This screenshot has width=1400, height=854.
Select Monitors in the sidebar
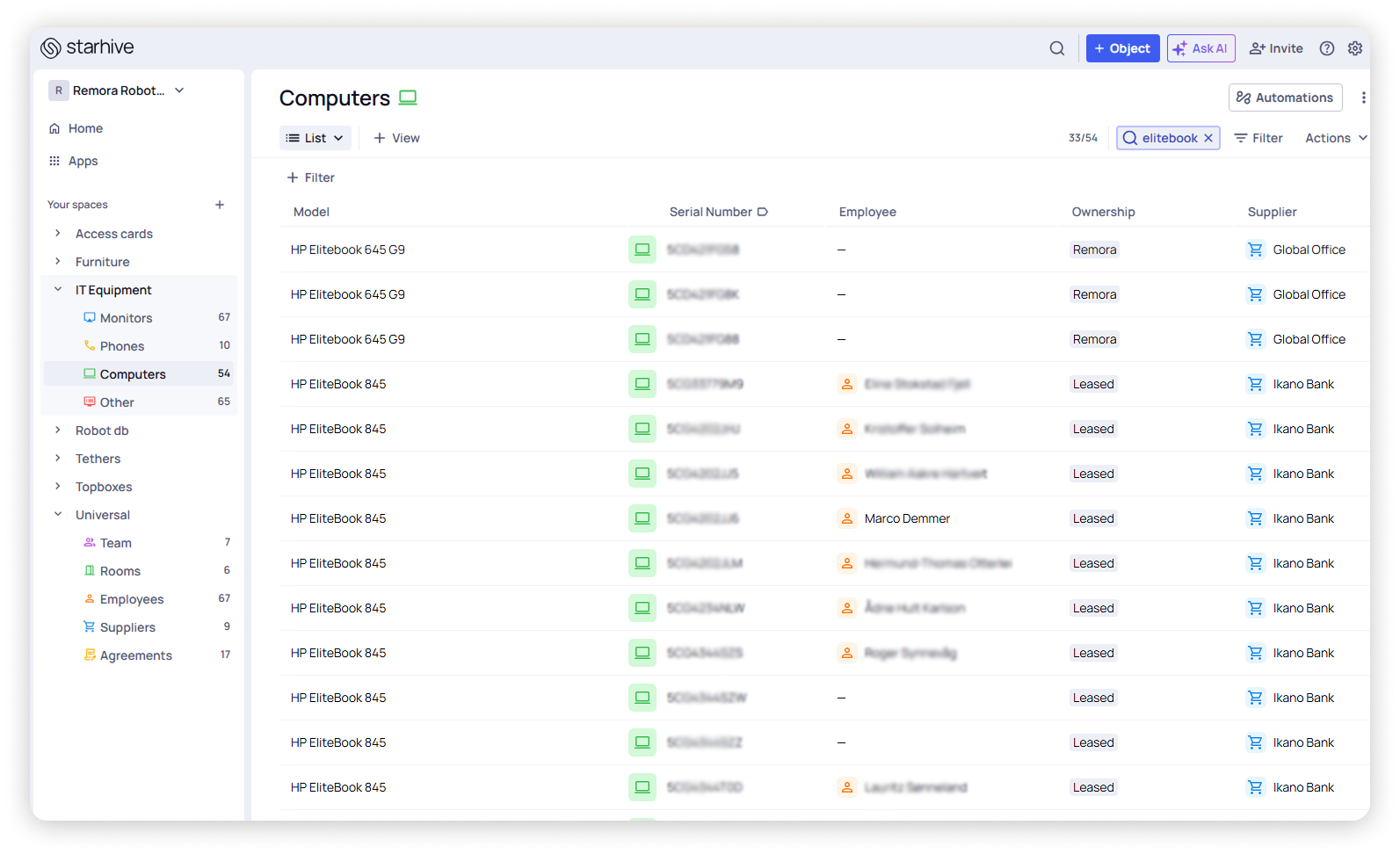[x=126, y=318]
